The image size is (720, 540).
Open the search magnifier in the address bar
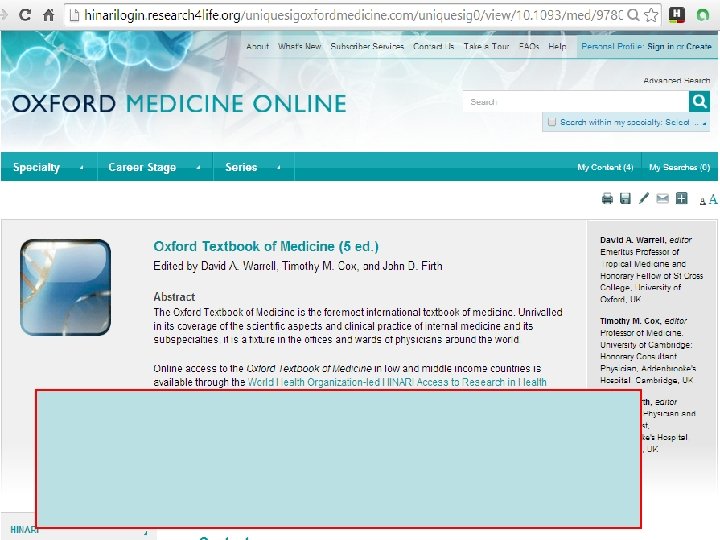coord(633,15)
